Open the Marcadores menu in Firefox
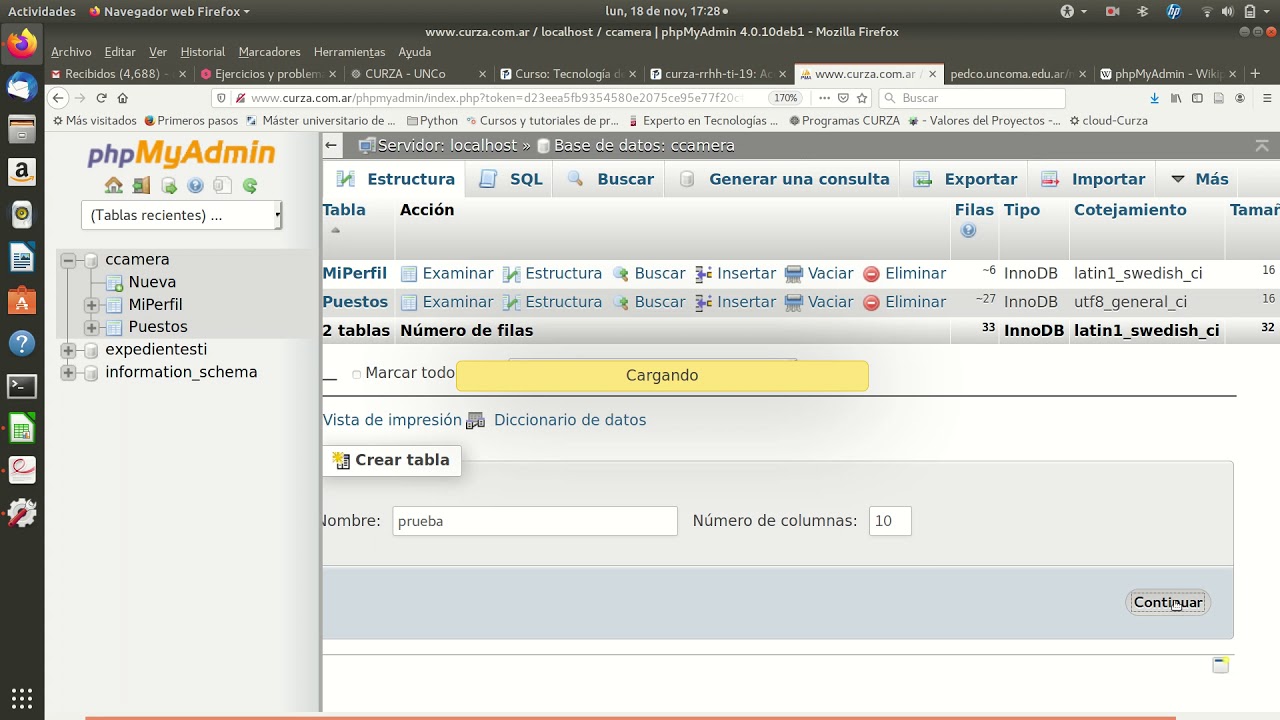Image resolution: width=1280 pixels, height=720 pixels. 269,52
